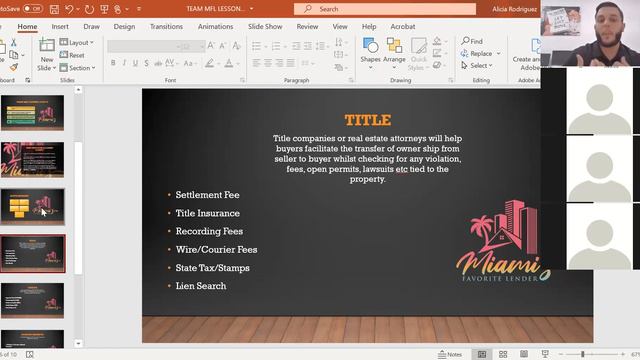Click the Undo arrow icon
This screenshot has width=640, height=360.
pos(69,9)
